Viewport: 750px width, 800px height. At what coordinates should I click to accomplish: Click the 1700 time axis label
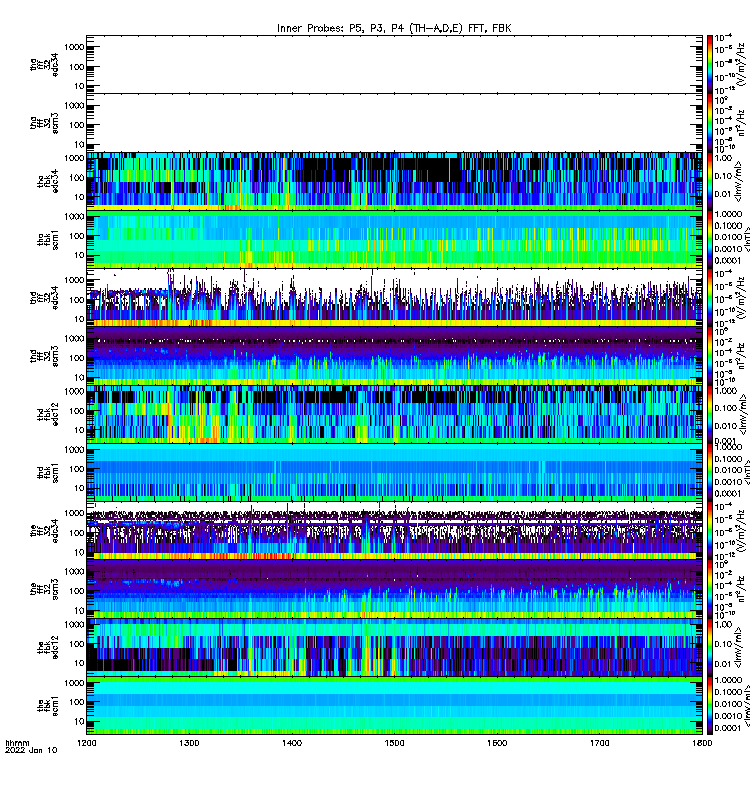click(x=599, y=743)
